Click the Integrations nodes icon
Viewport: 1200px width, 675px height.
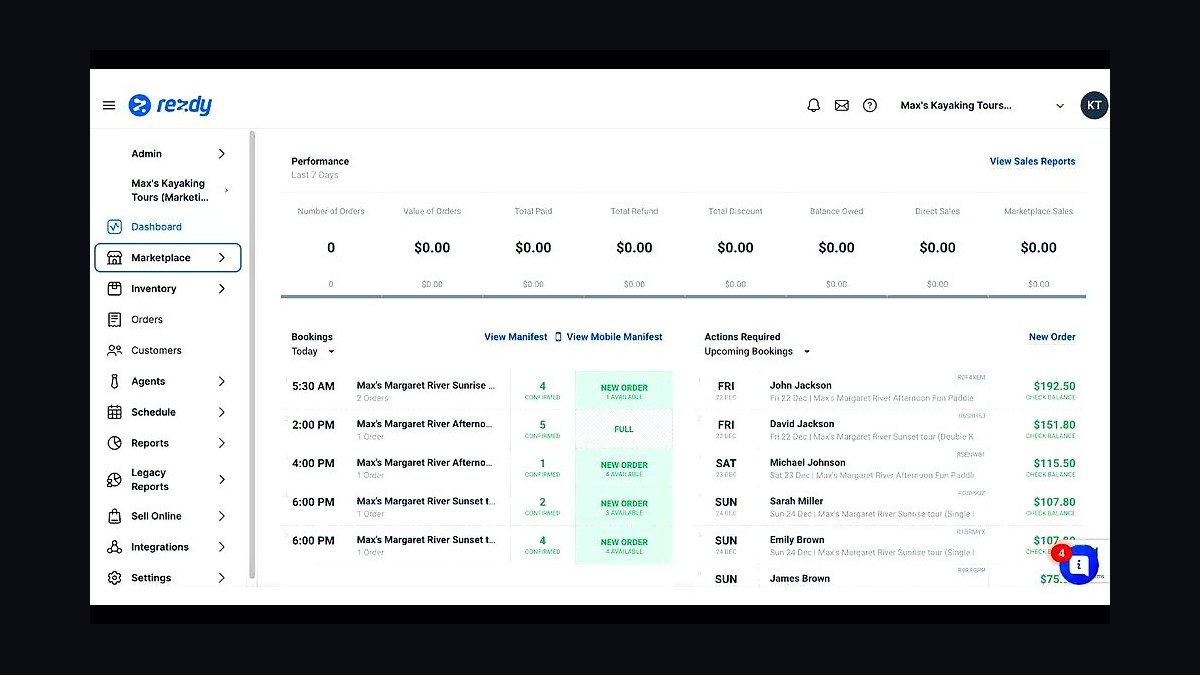pyautogui.click(x=114, y=547)
